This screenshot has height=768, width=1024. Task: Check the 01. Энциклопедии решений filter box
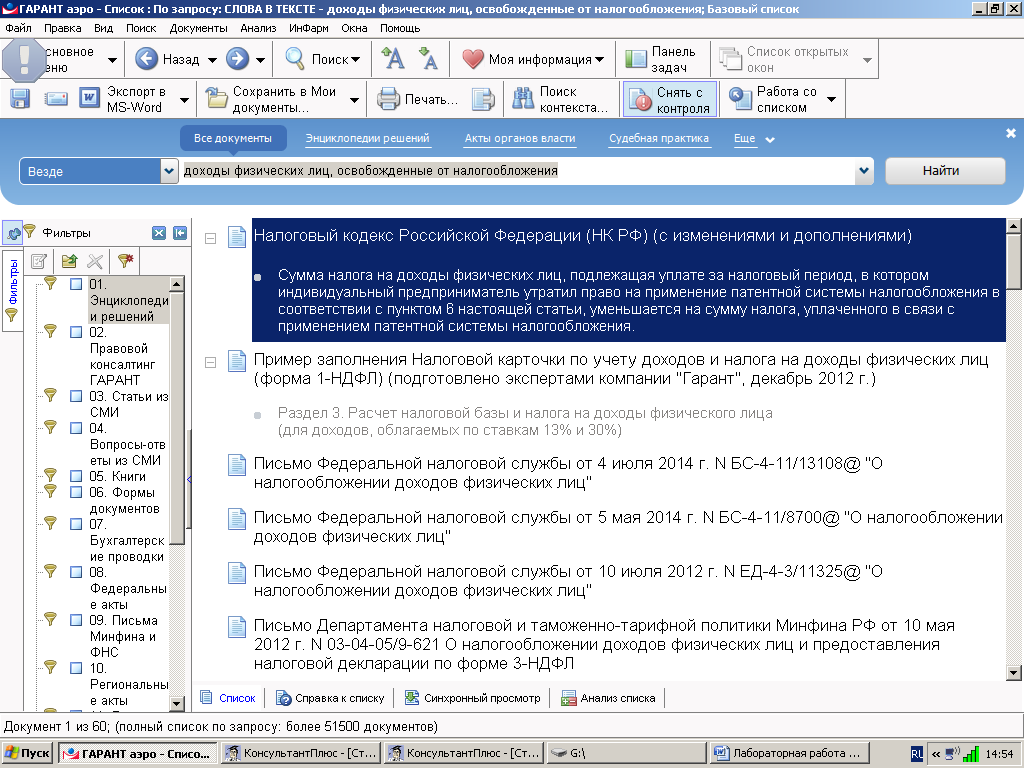pos(76,284)
